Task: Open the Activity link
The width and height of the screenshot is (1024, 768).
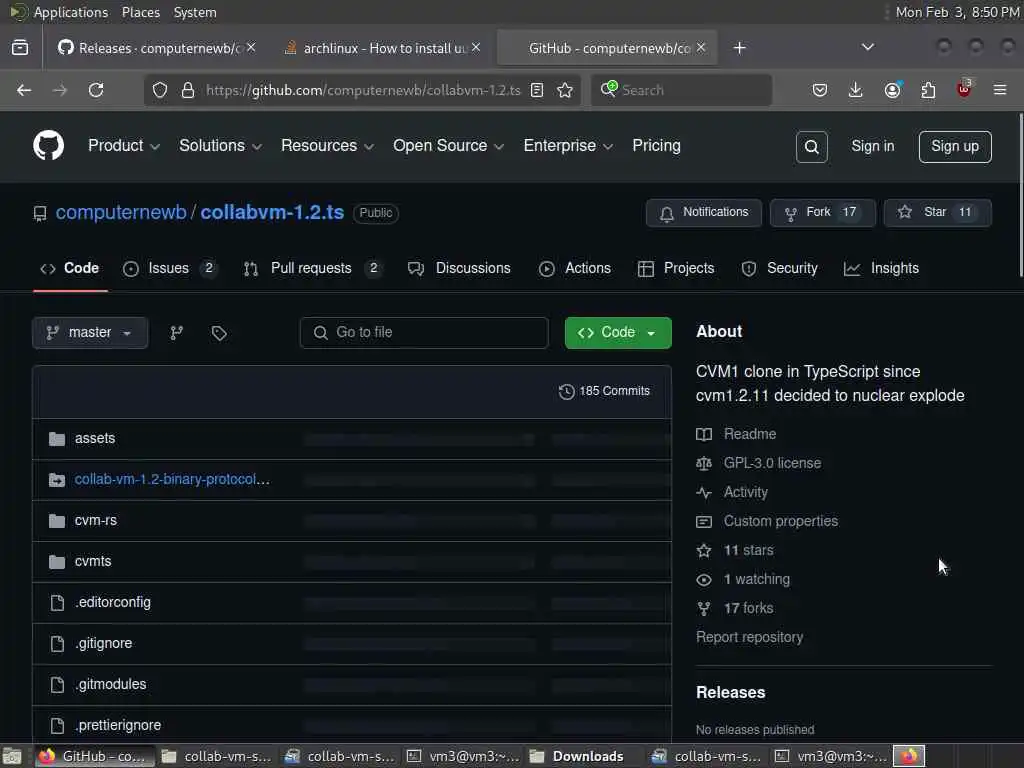Action: [745, 492]
